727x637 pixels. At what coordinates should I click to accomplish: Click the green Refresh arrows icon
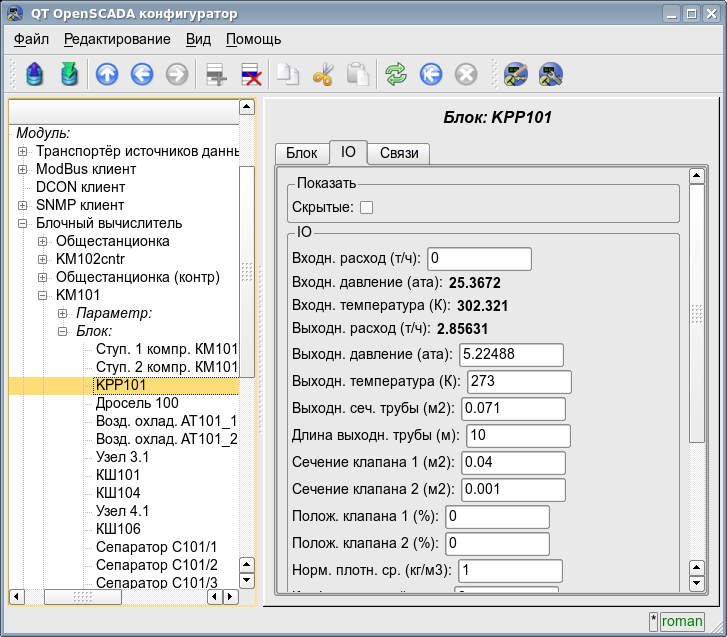[396, 74]
